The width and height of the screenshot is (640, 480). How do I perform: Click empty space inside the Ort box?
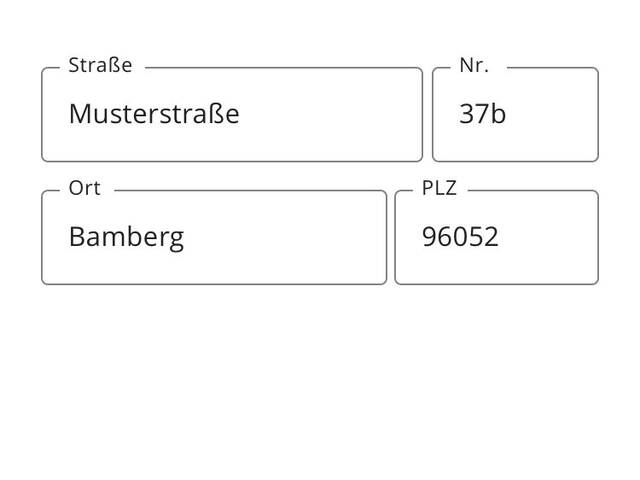300,238
